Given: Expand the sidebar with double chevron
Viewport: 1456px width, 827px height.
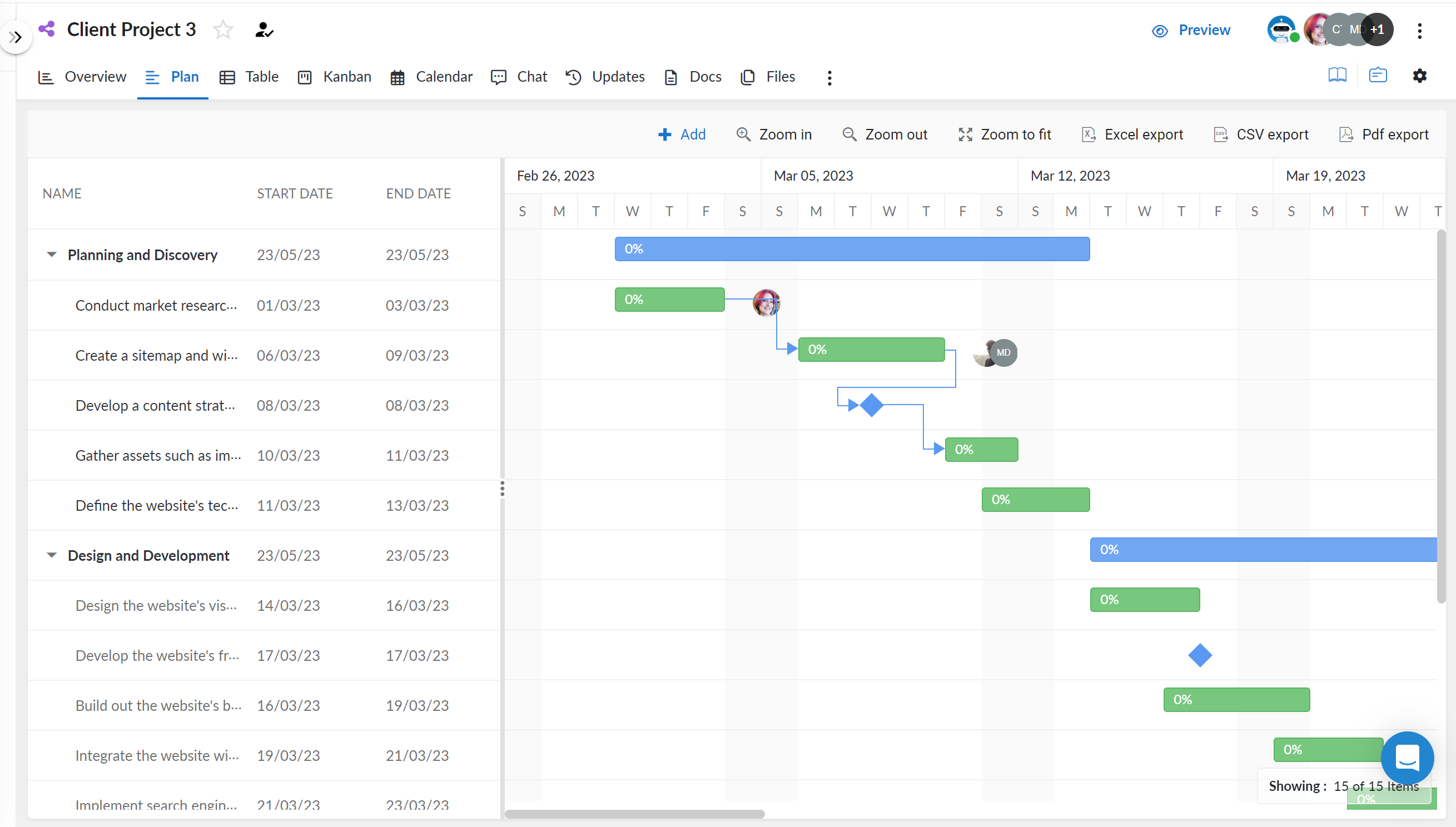Looking at the screenshot, I should point(16,37).
